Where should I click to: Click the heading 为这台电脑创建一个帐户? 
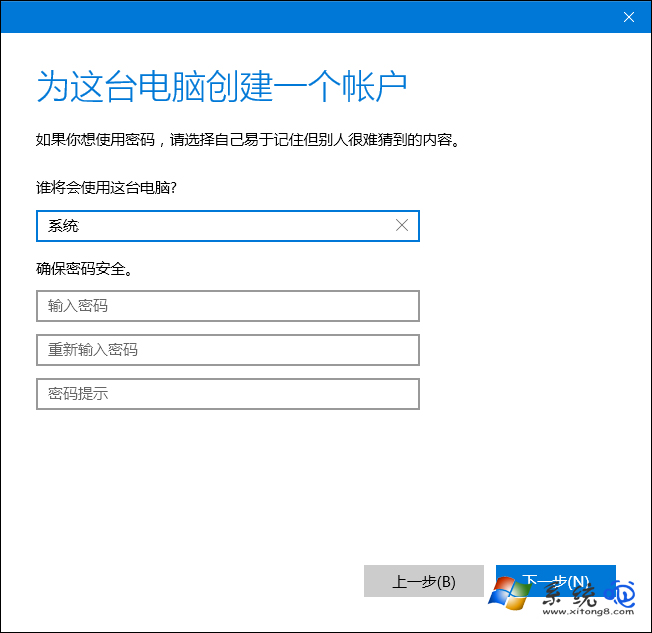pyautogui.click(x=221, y=87)
